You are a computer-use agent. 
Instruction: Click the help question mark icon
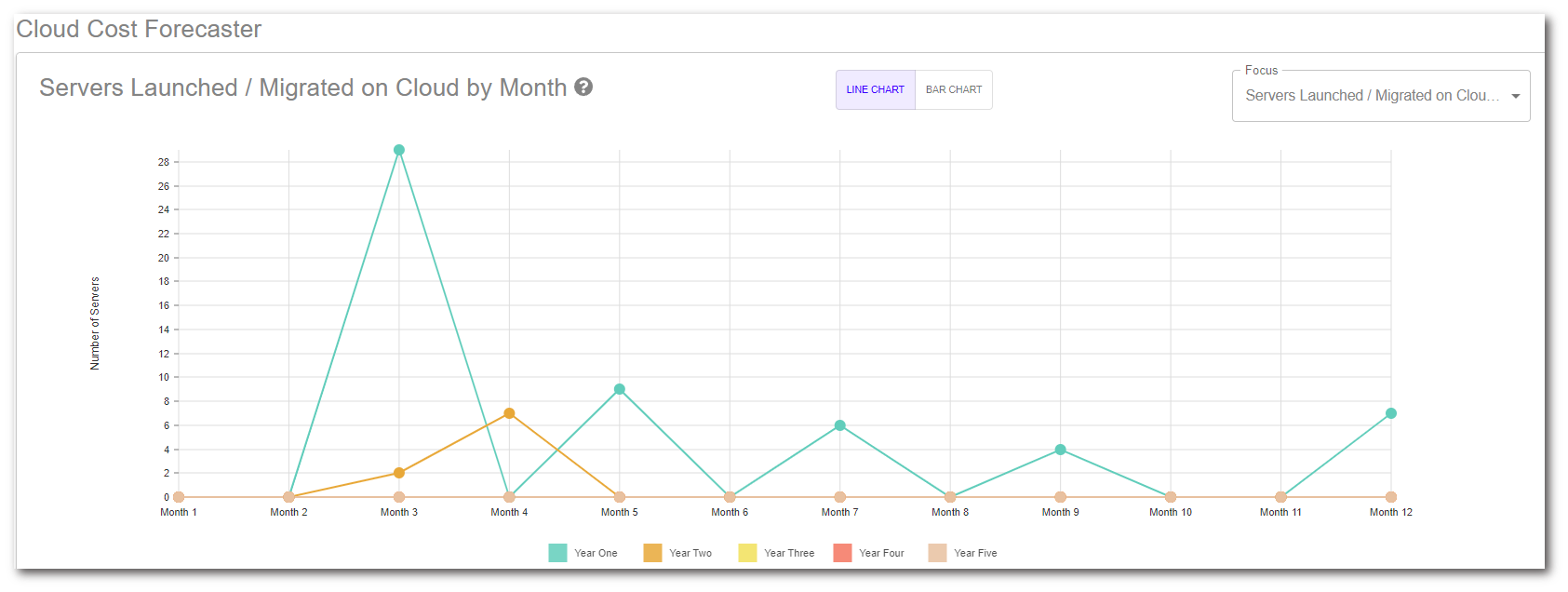583,87
